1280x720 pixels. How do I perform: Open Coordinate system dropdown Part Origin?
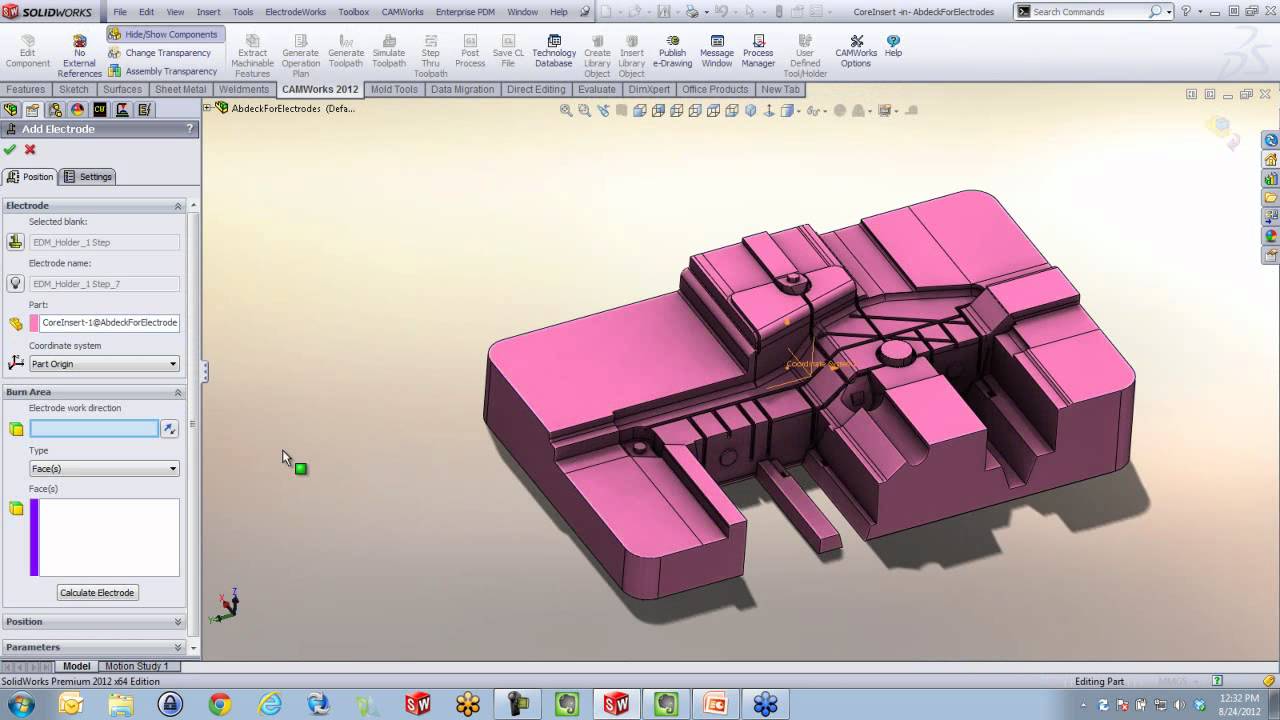coord(104,364)
